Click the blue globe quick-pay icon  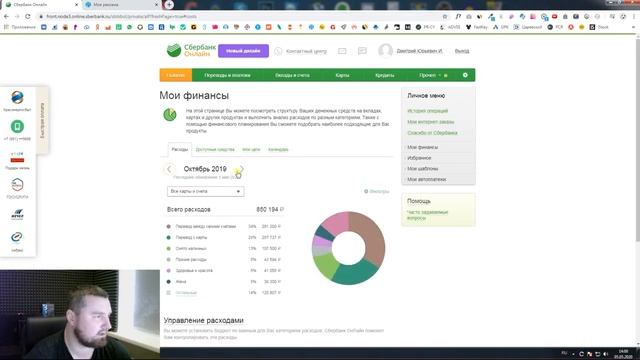pos(17,98)
